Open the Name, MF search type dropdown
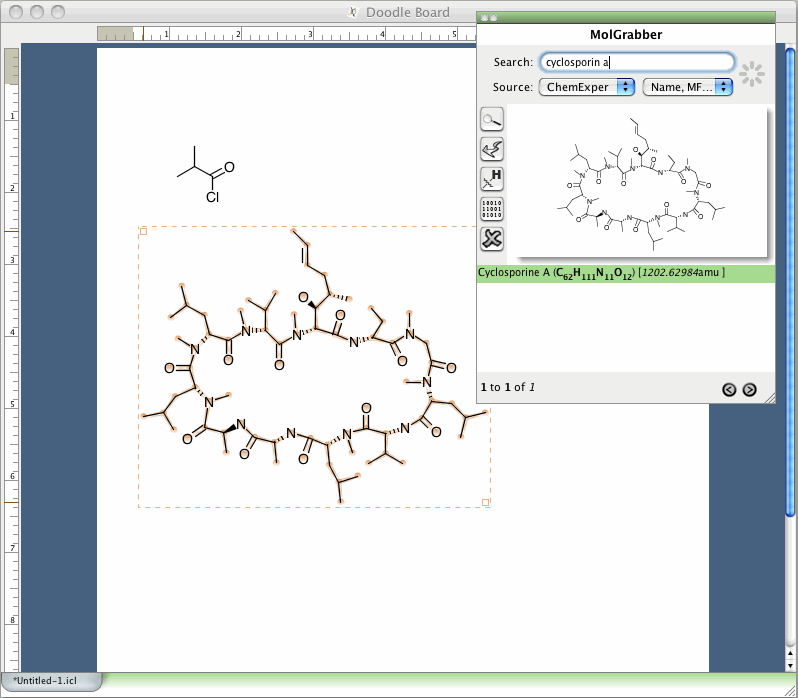 [x=688, y=87]
